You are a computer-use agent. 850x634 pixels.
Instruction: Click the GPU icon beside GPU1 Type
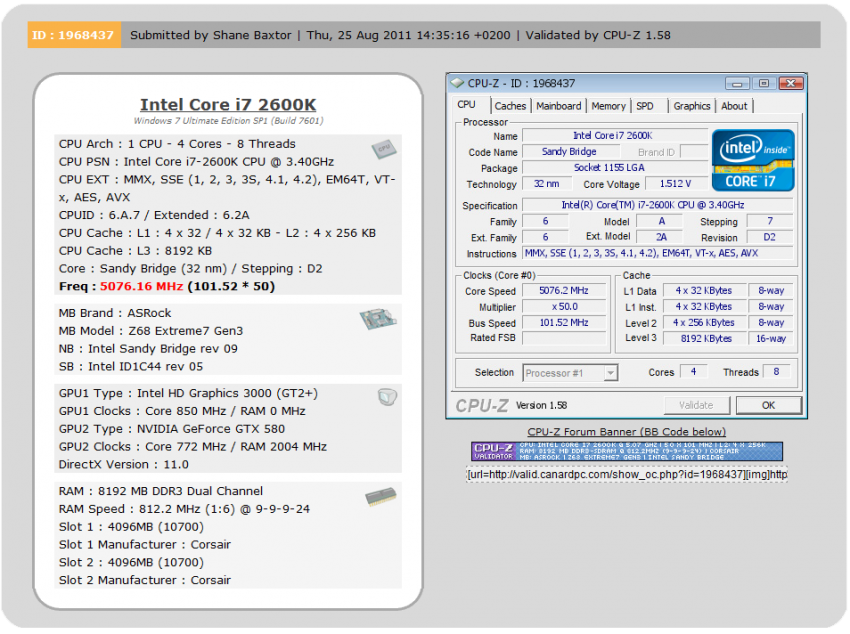click(x=387, y=397)
